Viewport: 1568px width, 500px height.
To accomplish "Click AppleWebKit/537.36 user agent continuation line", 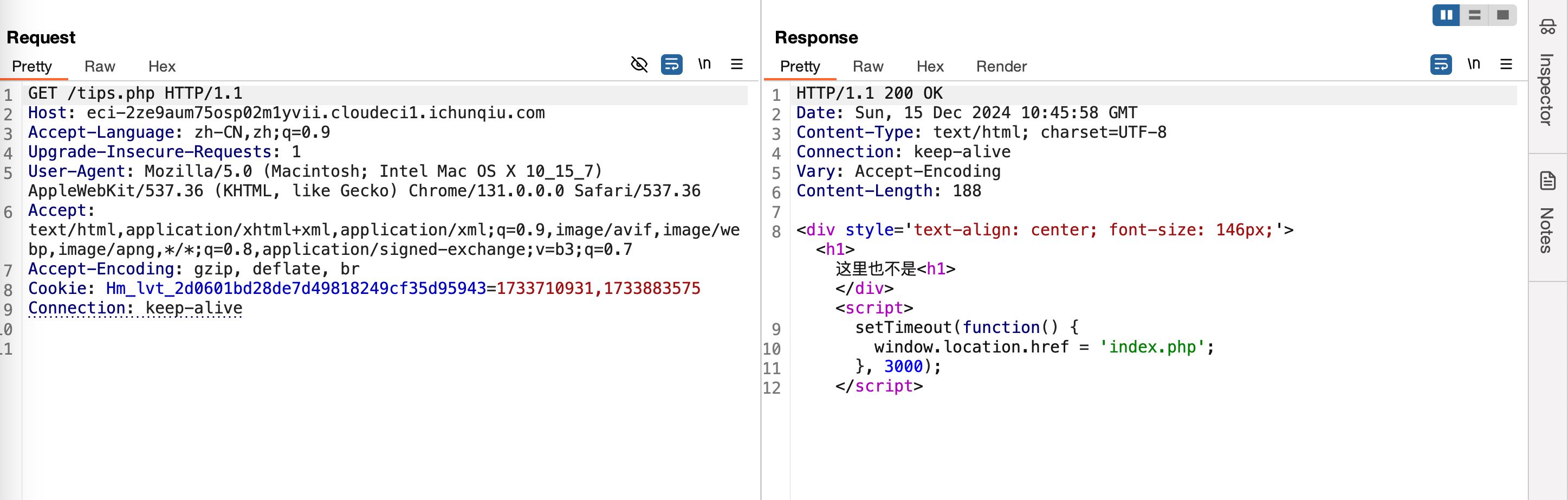I will click(364, 191).
